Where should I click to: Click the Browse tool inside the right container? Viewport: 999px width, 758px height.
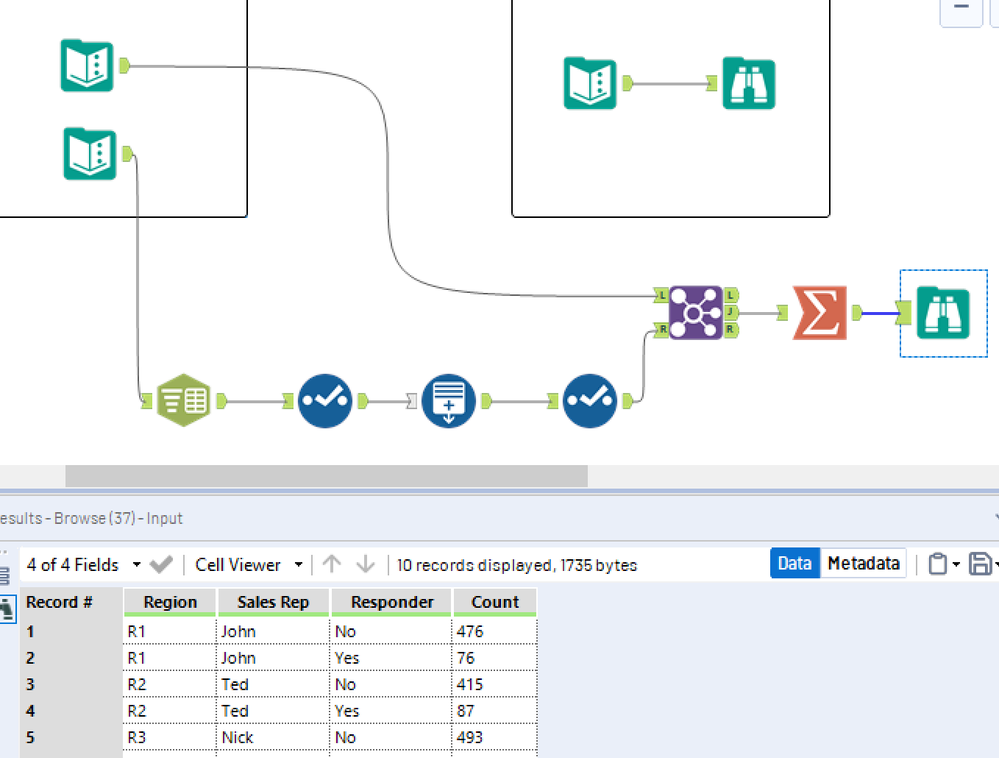(749, 83)
